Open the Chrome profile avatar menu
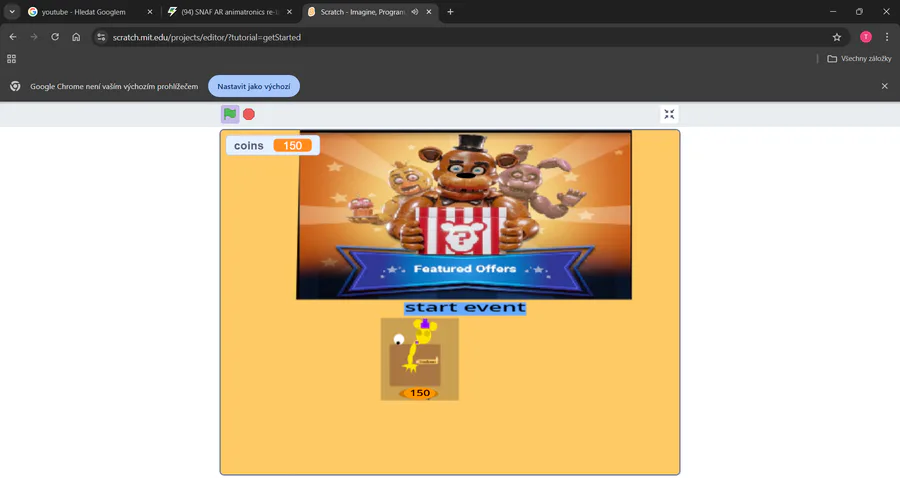Screen dimensions: 900x478 pos(866,37)
